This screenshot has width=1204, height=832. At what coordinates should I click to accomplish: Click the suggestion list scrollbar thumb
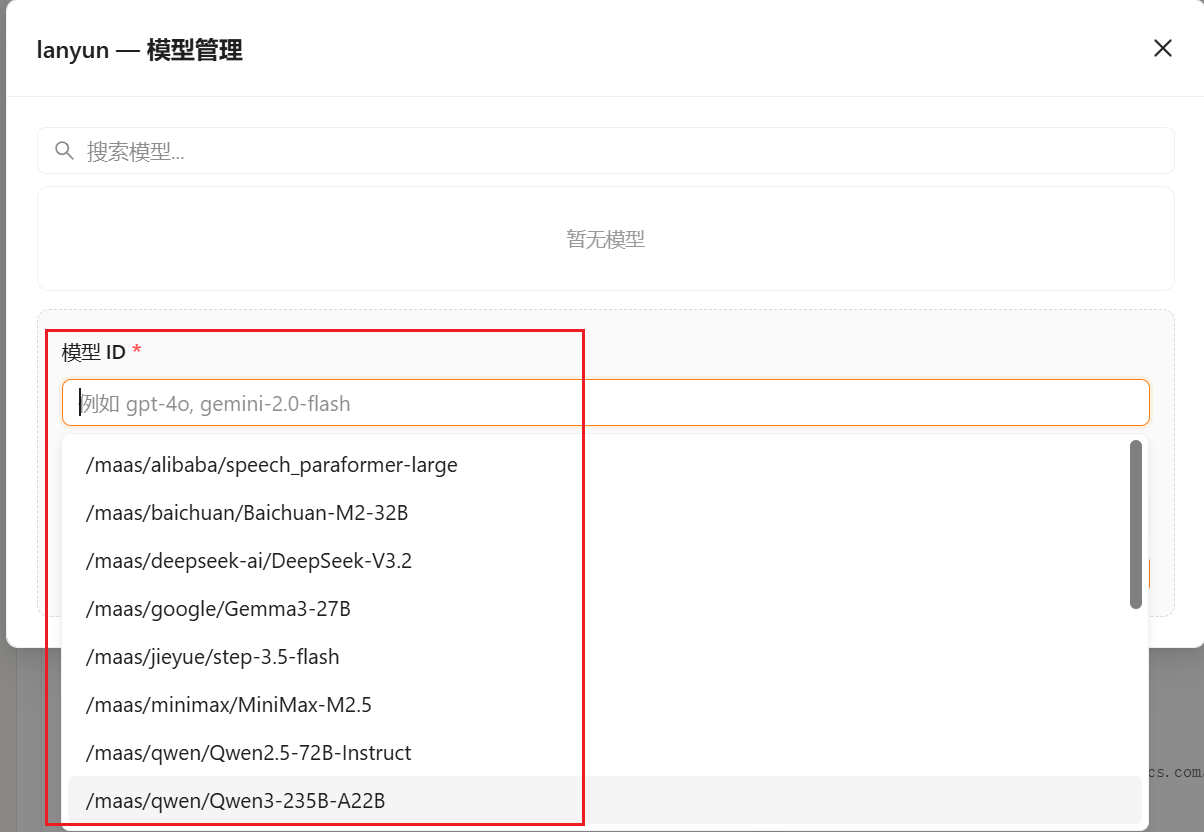1136,524
